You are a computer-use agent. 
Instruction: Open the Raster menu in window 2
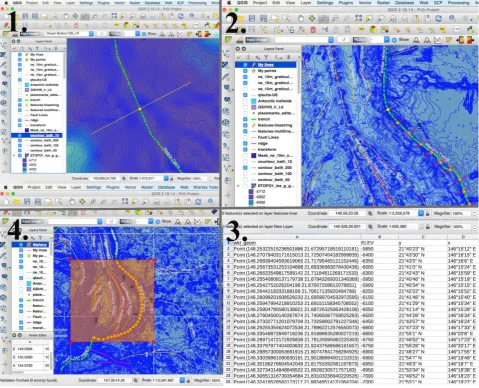(x=383, y=3)
